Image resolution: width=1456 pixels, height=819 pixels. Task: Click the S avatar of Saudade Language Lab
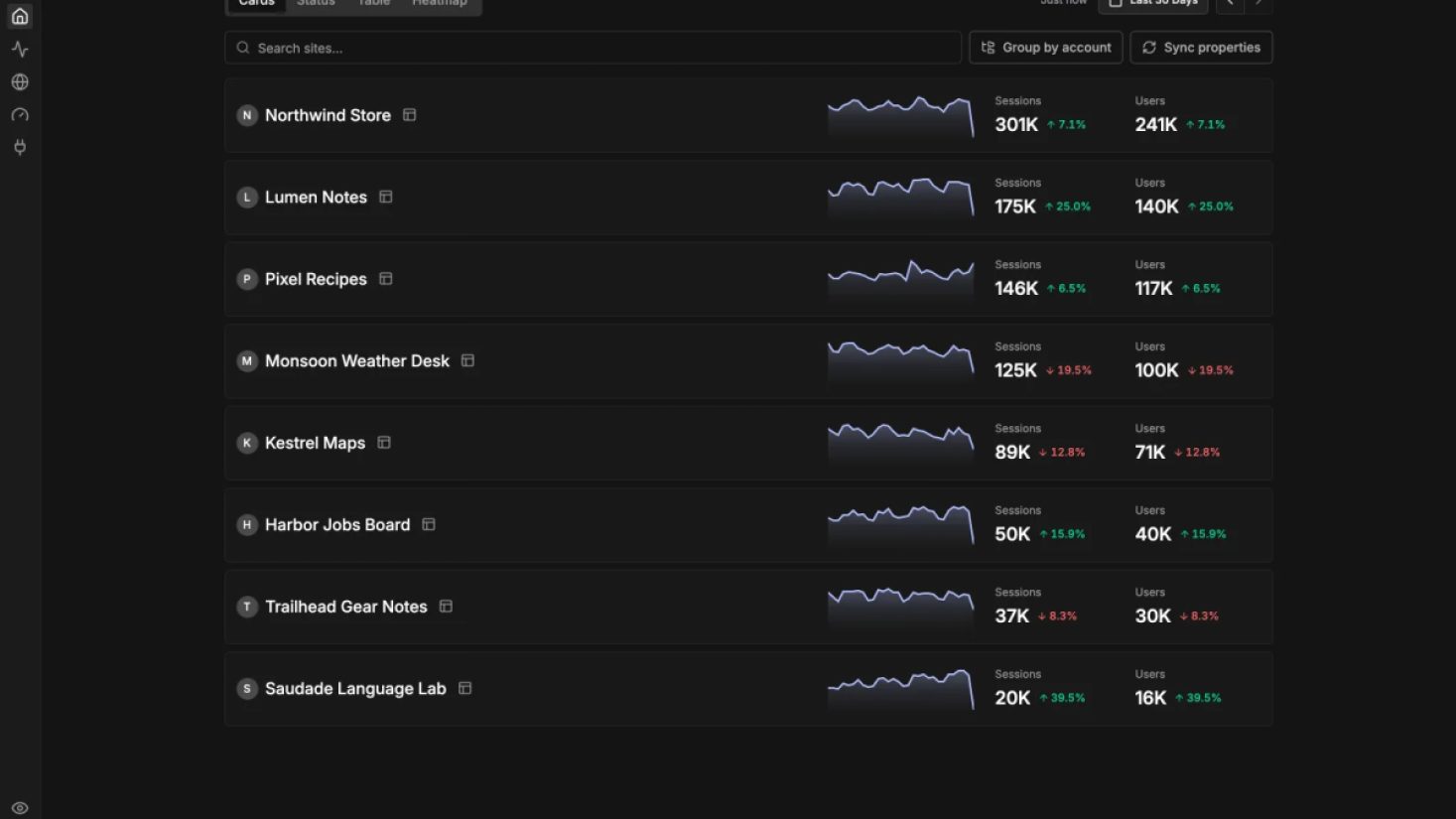[x=247, y=688]
